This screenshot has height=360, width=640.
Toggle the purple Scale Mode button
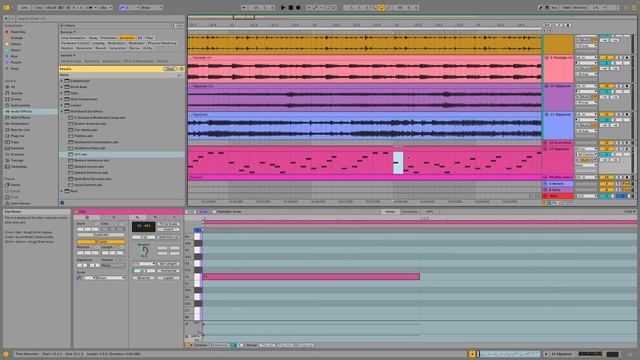click(x=122, y=7)
